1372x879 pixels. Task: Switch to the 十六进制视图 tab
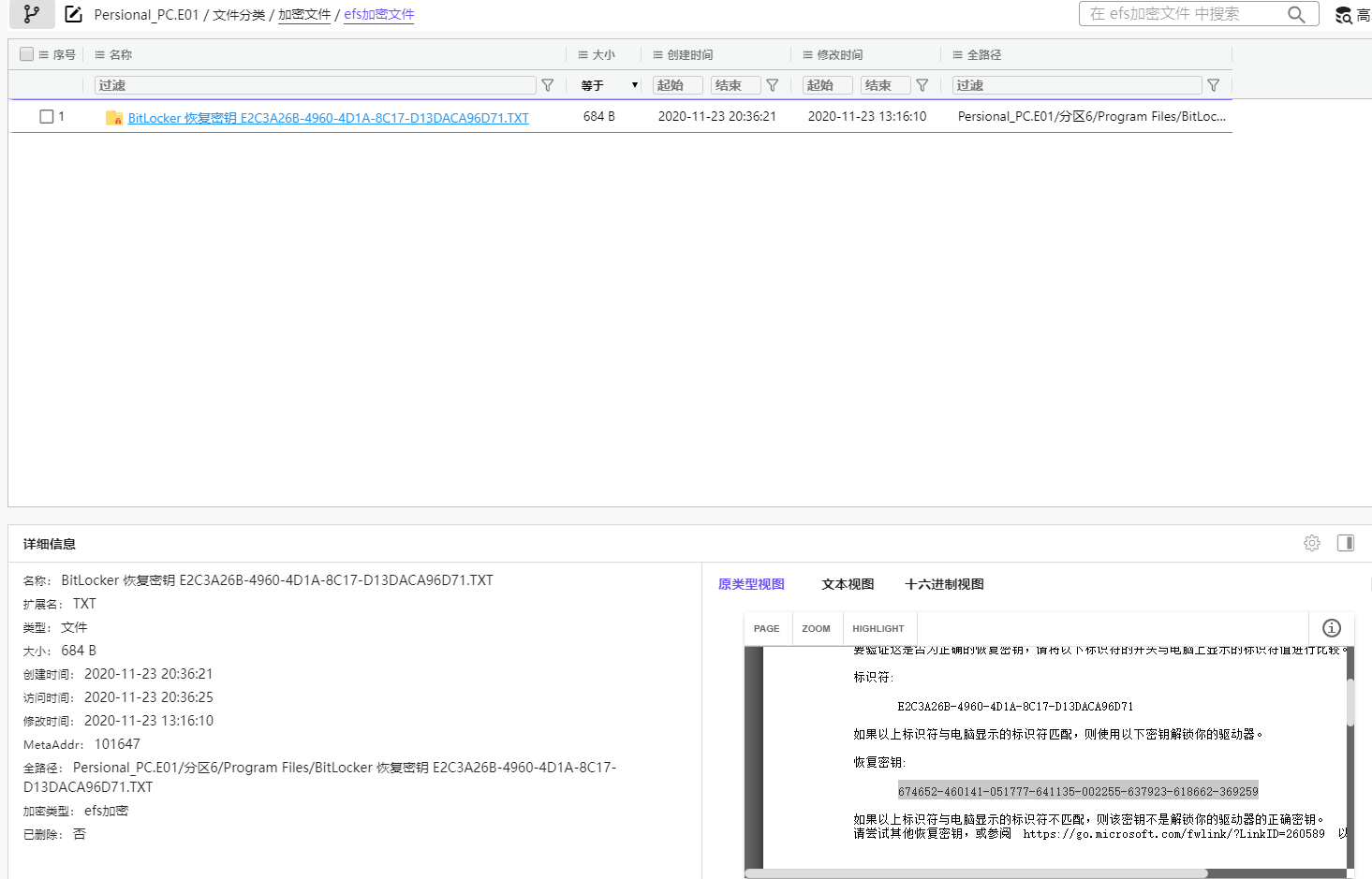point(944,584)
